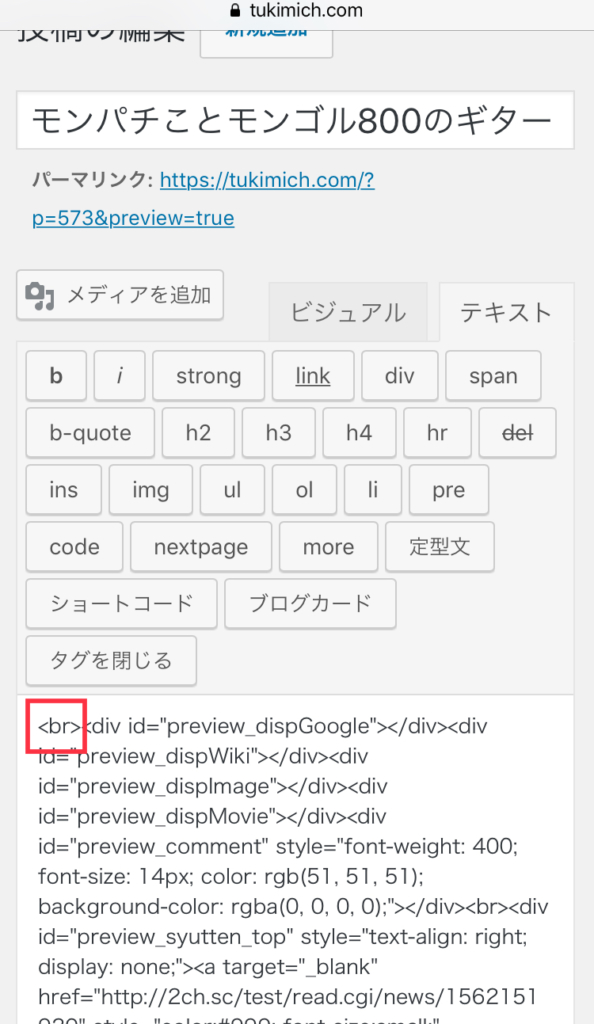Insert an h2 heading tag
This screenshot has height=1024, width=594.
[x=198, y=432]
